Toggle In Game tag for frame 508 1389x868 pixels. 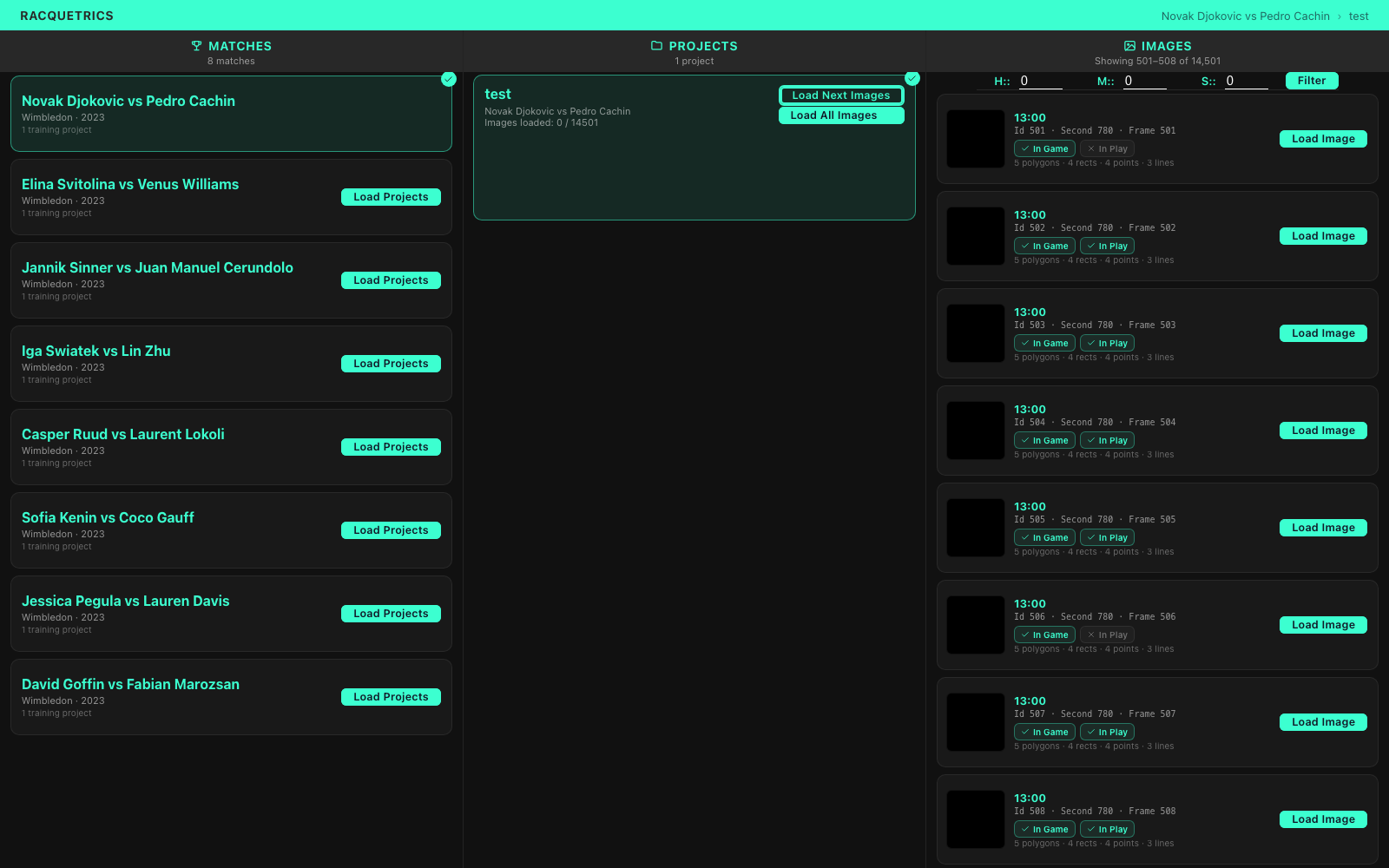click(1044, 830)
